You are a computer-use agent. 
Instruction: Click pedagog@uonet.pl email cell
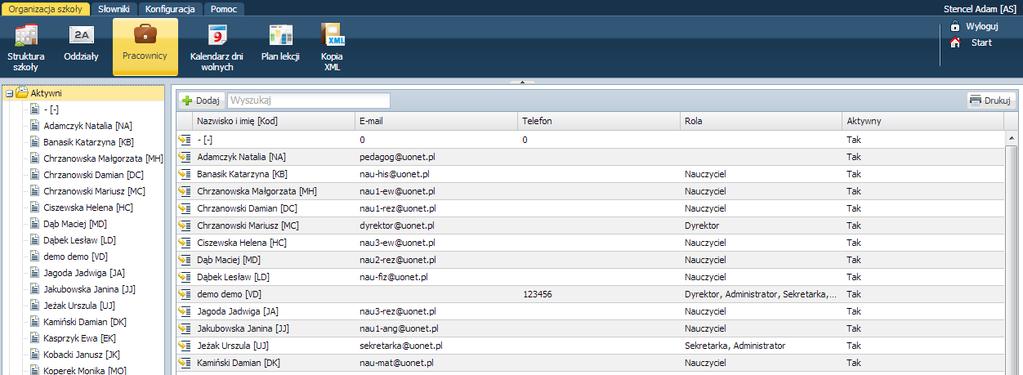[436, 157]
